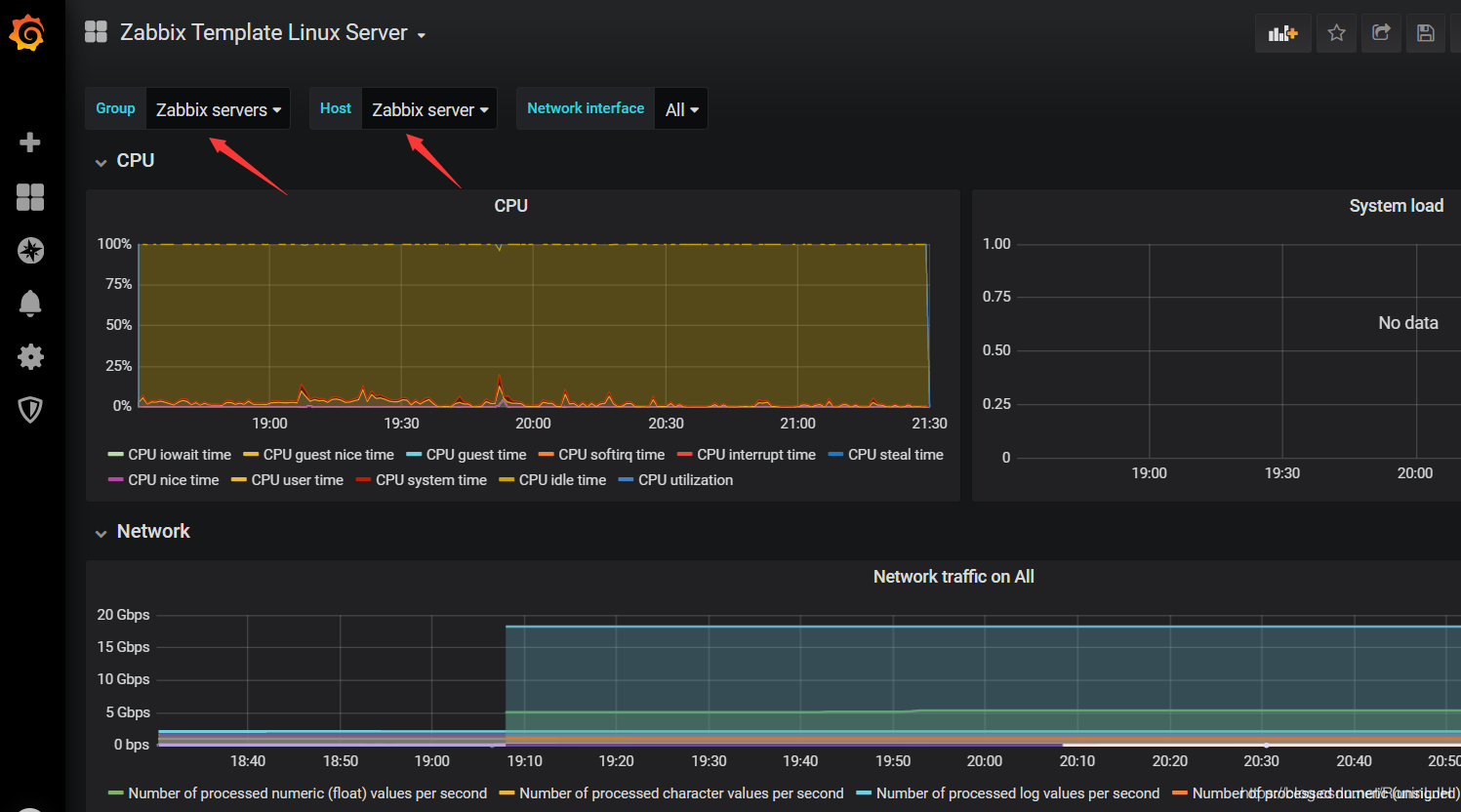Open the Network interface dropdown All

click(x=681, y=109)
